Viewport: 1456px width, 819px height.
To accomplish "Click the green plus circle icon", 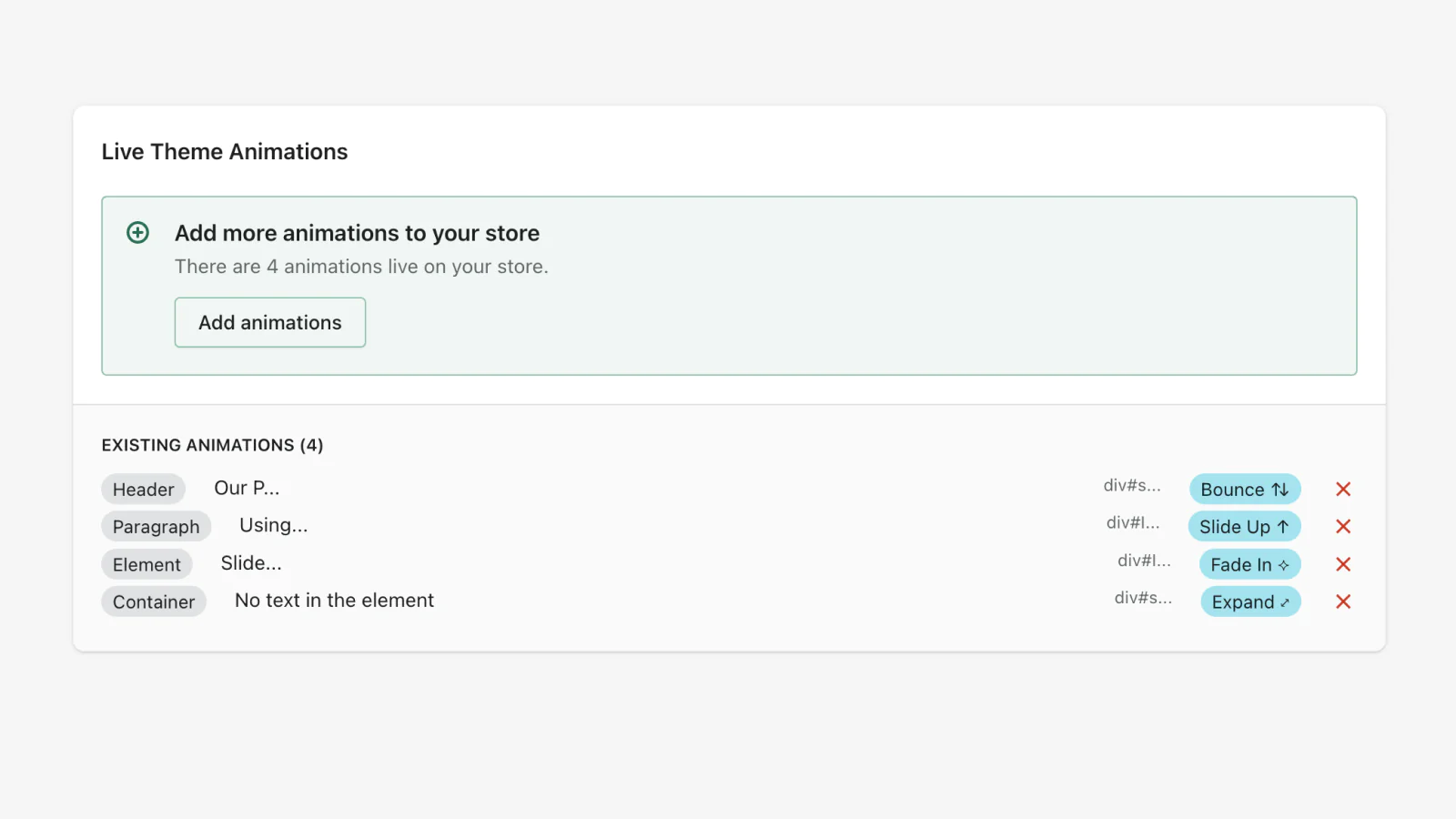I will (x=137, y=233).
